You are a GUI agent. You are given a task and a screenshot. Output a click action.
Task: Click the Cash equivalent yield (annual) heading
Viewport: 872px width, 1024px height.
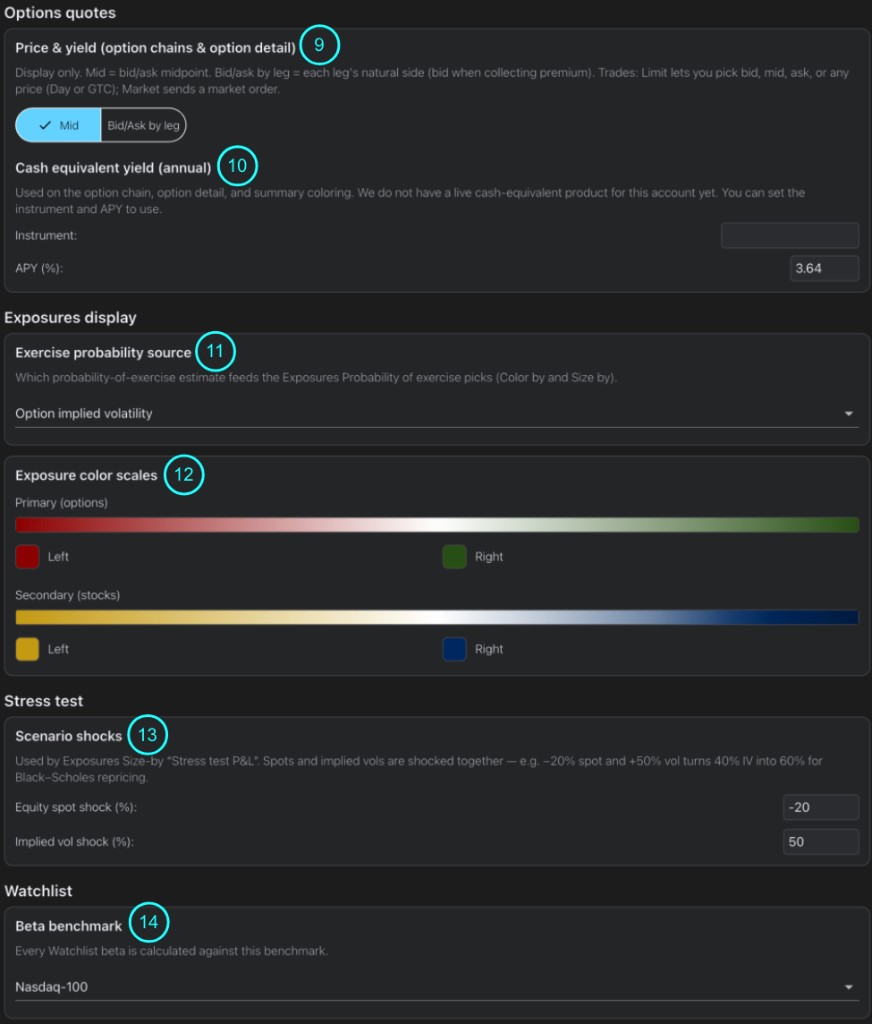[x=113, y=168]
